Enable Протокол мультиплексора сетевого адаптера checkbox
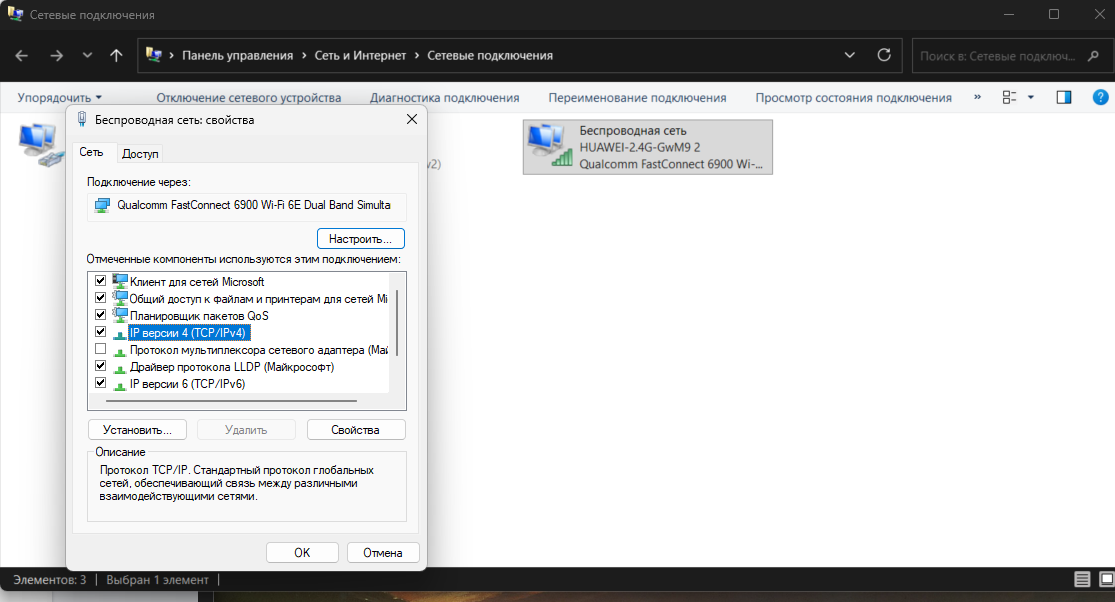 click(100, 349)
